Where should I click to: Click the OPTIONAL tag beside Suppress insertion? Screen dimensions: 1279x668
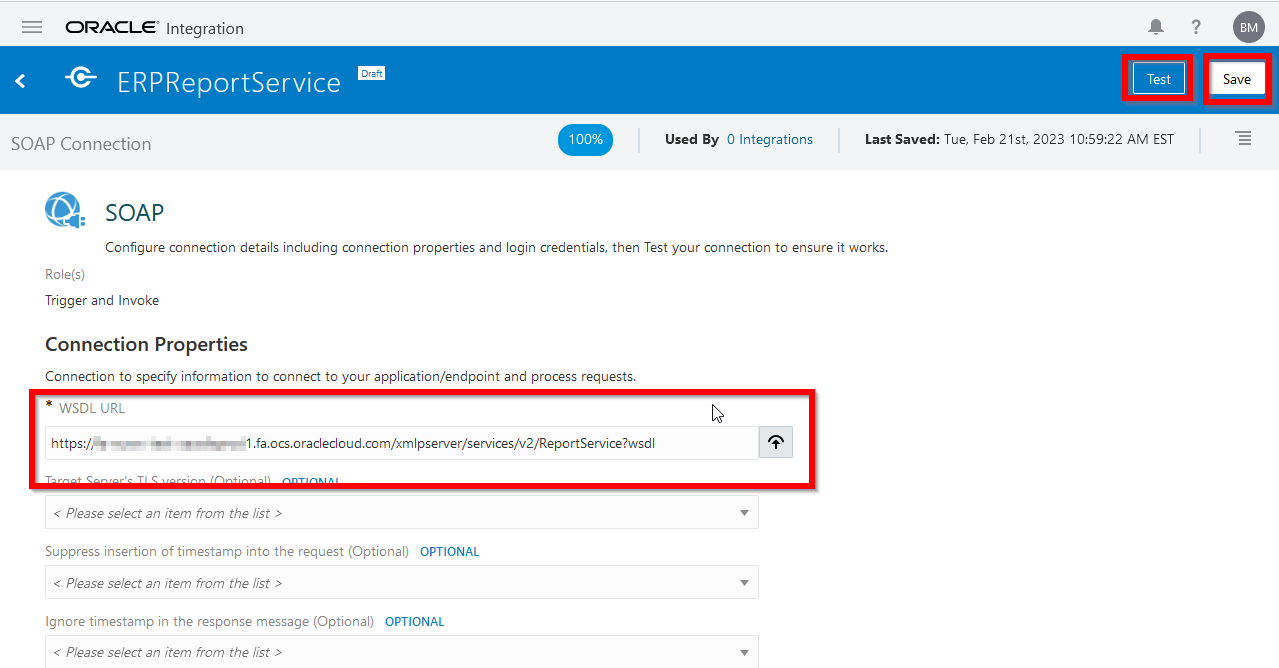tap(449, 552)
